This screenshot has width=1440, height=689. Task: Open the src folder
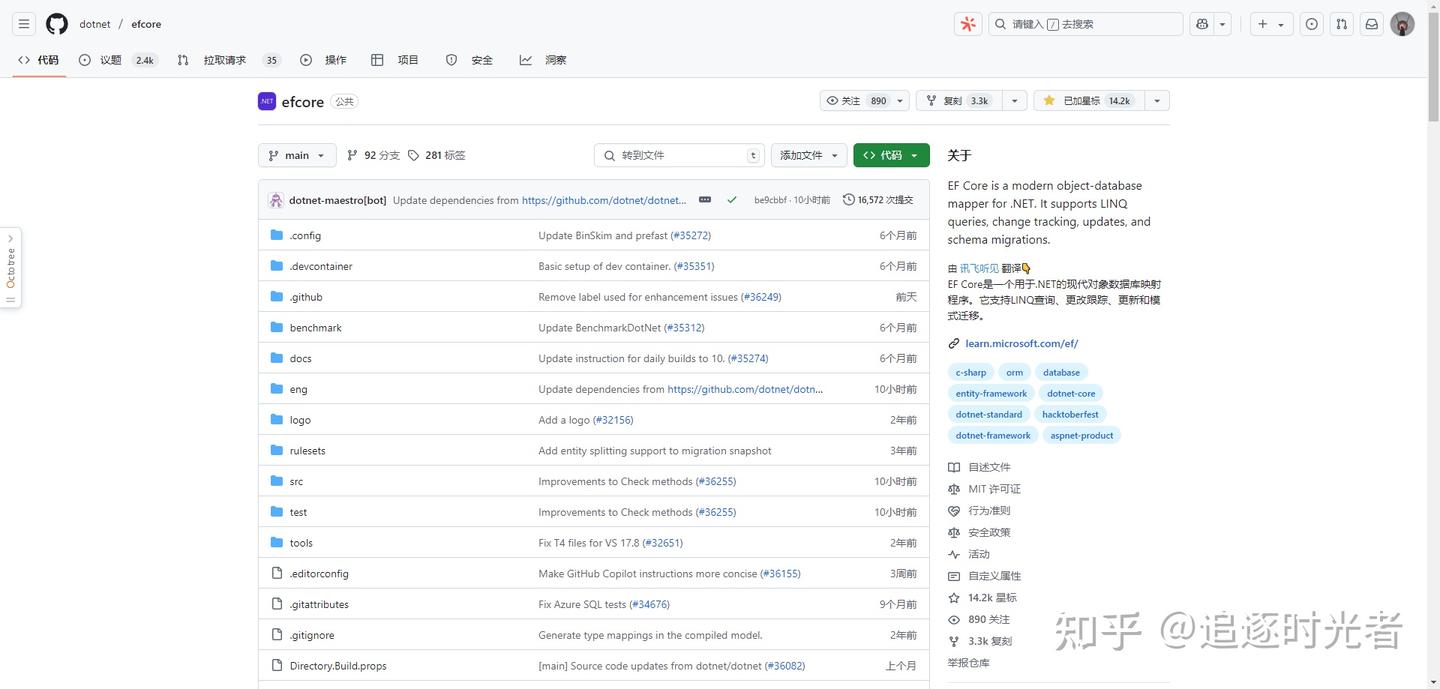click(x=296, y=481)
